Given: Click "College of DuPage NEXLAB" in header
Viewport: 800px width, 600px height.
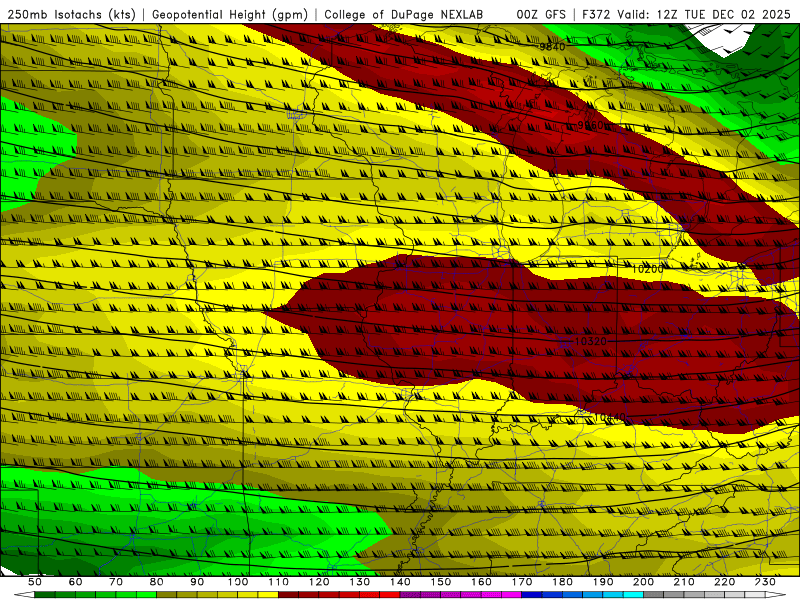Looking at the screenshot, I should pyautogui.click(x=404, y=14).
